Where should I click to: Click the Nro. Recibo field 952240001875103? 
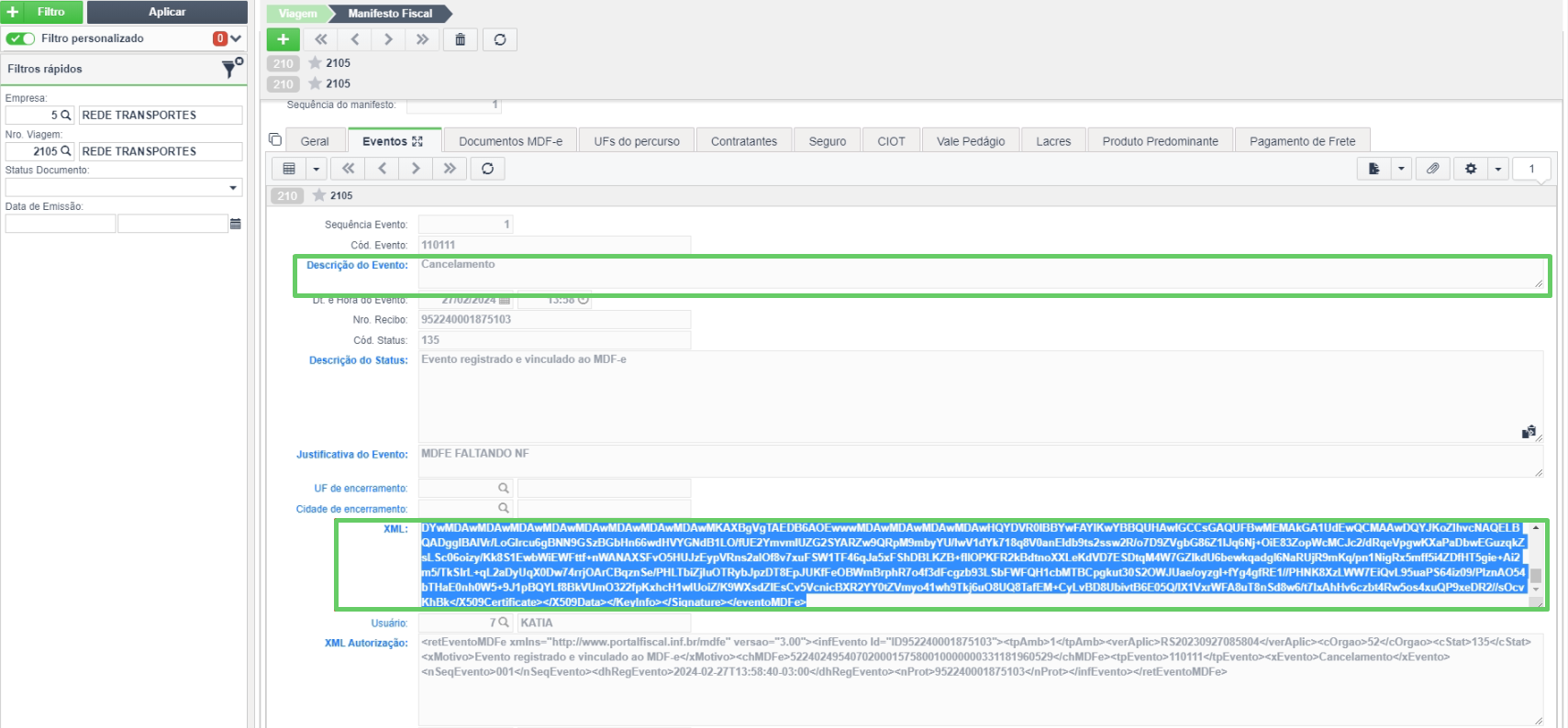[554, 320]
